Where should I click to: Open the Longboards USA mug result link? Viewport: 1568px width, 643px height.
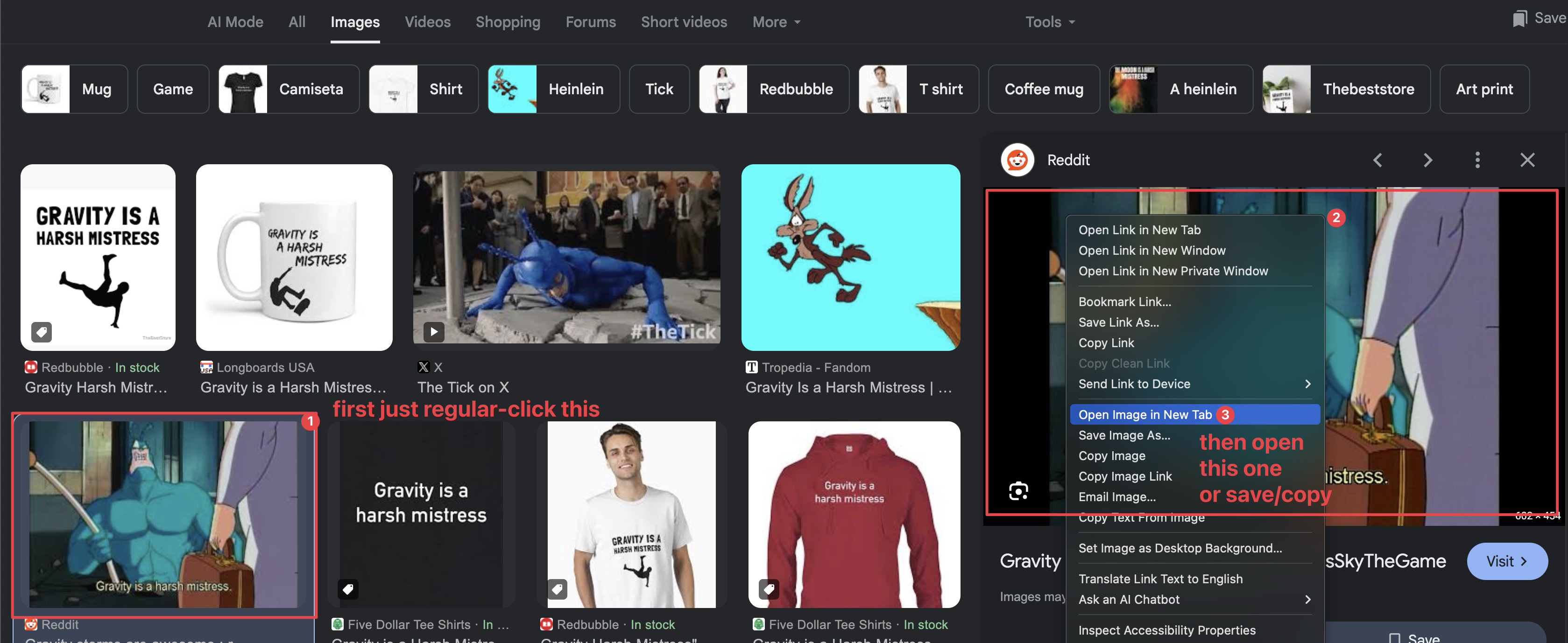pyautogui.click(x=293, y=387)
